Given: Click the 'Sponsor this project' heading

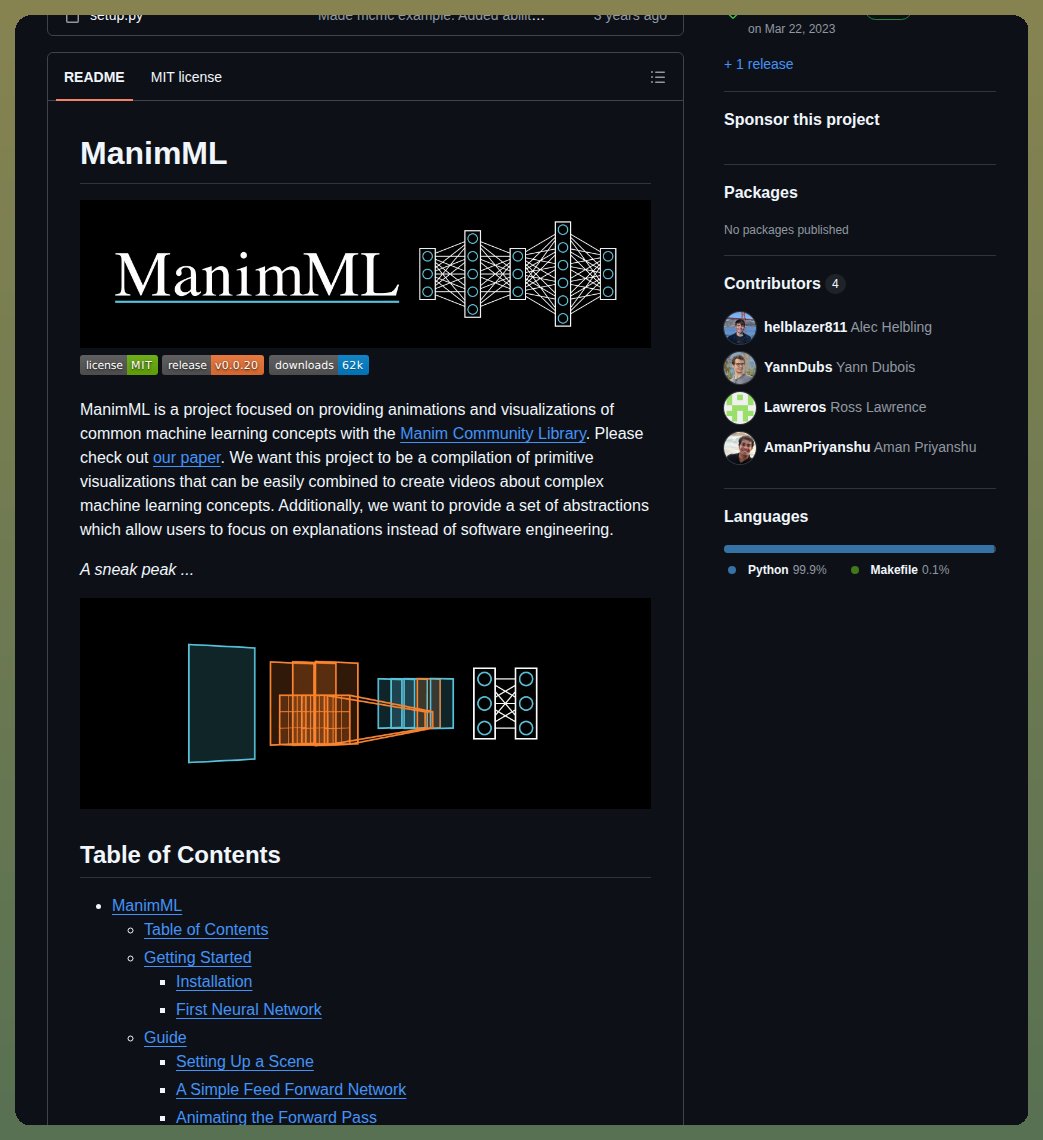Looking at the screenshot, I should [x=801, y=120].
